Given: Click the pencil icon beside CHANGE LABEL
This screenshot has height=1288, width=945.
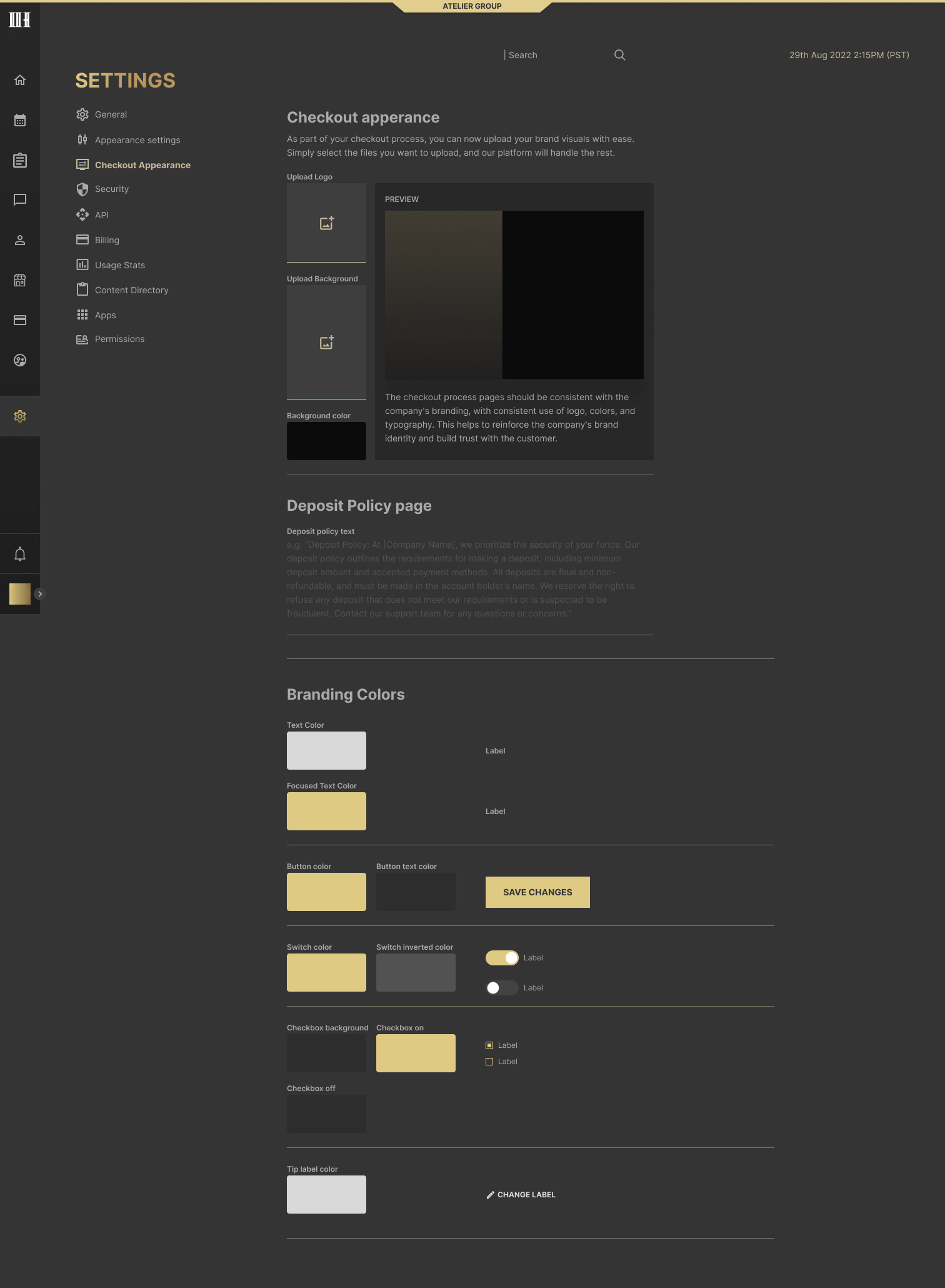Looking at the screenshot, I should pos(491,1195).
